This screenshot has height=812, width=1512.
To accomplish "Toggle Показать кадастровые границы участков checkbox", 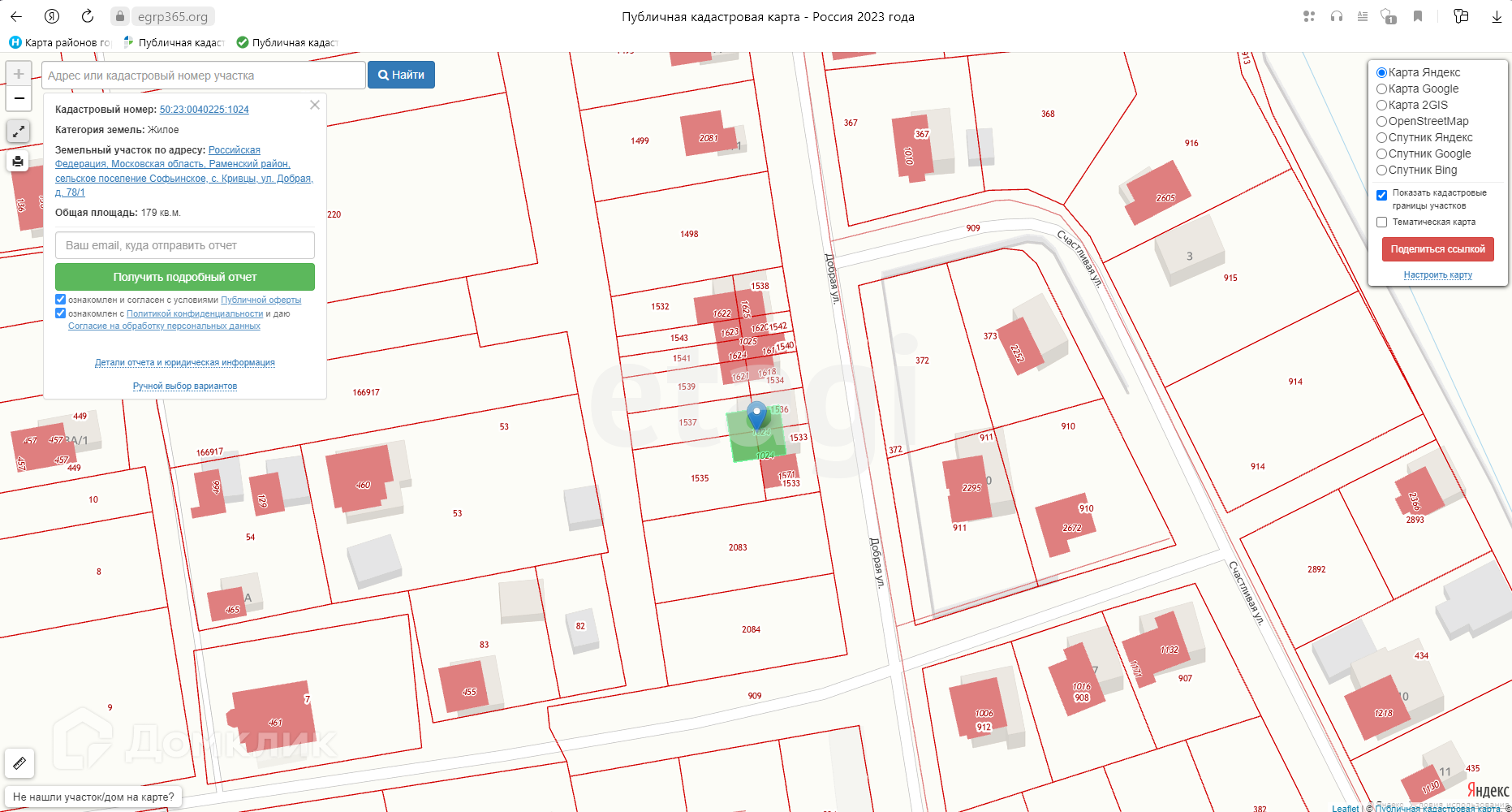I will (1381, 195).
